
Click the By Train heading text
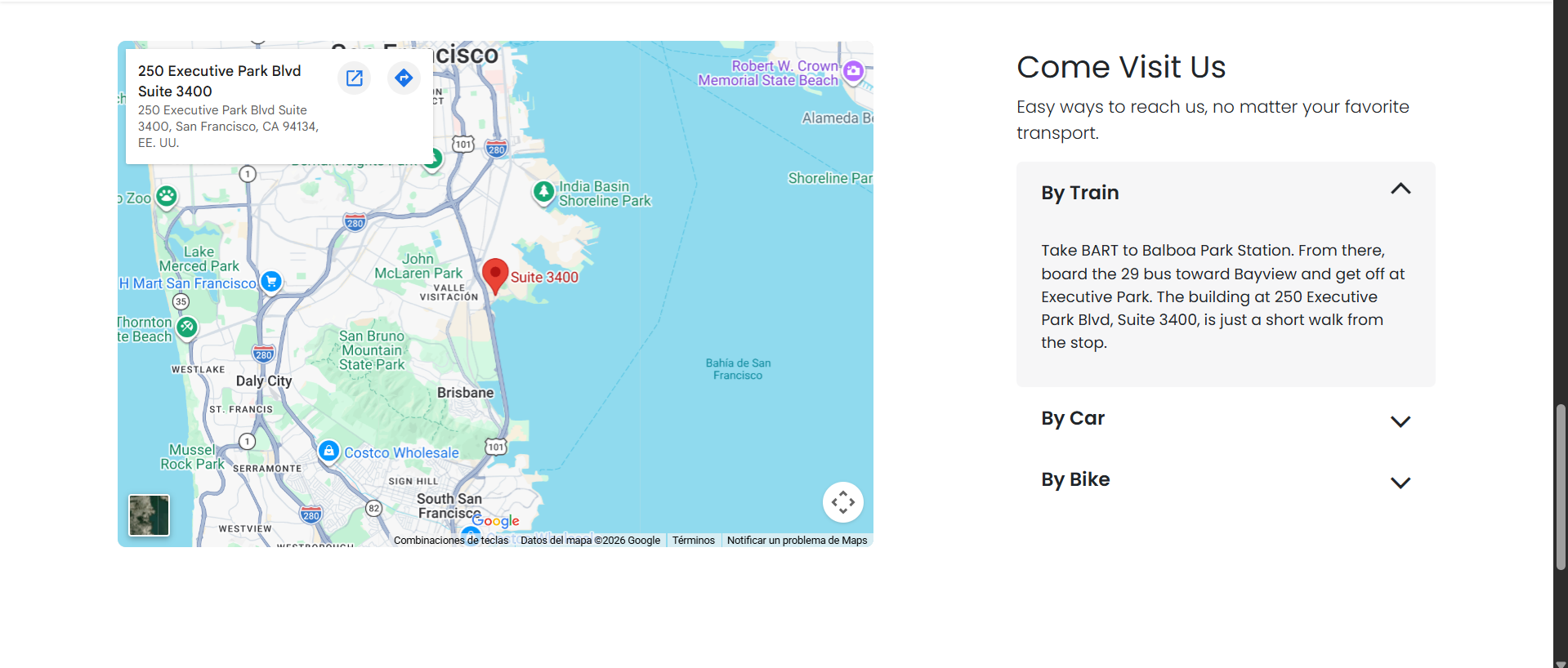[x=1080, y=193]
